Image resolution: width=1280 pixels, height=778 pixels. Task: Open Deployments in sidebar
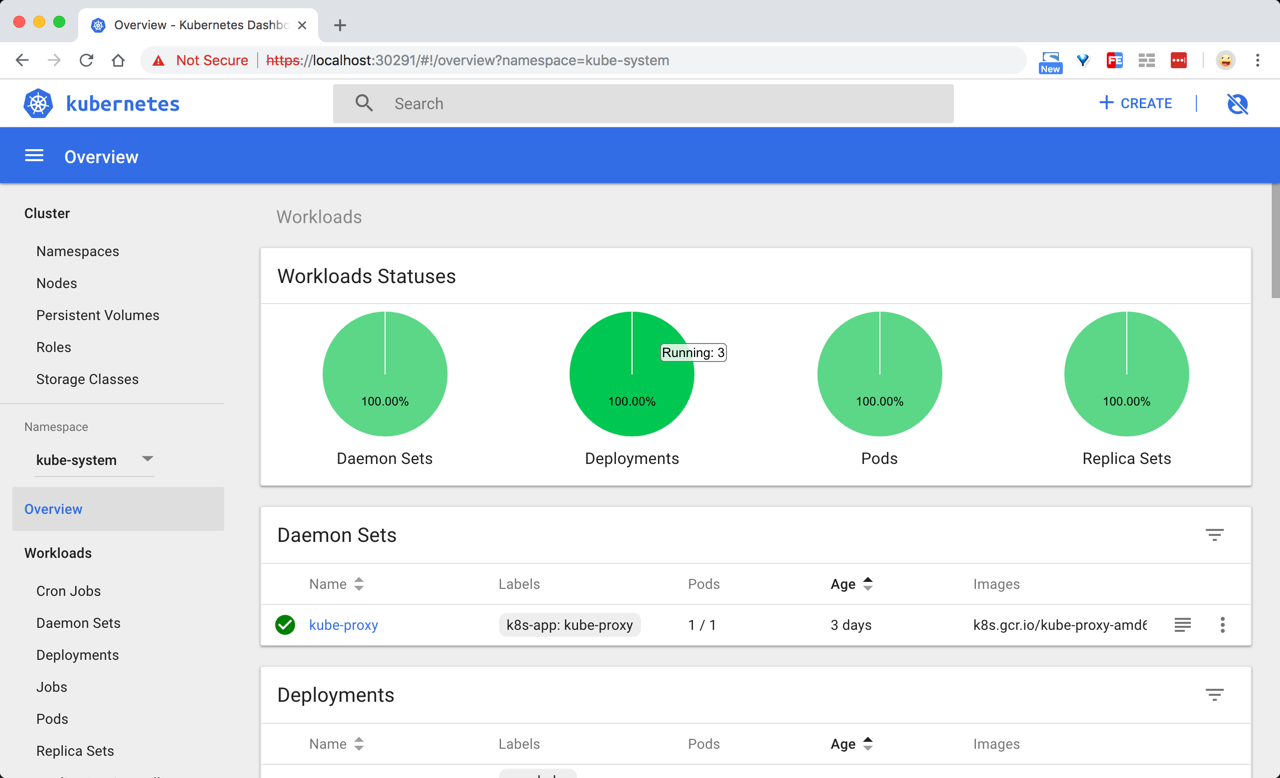(78, 655)
